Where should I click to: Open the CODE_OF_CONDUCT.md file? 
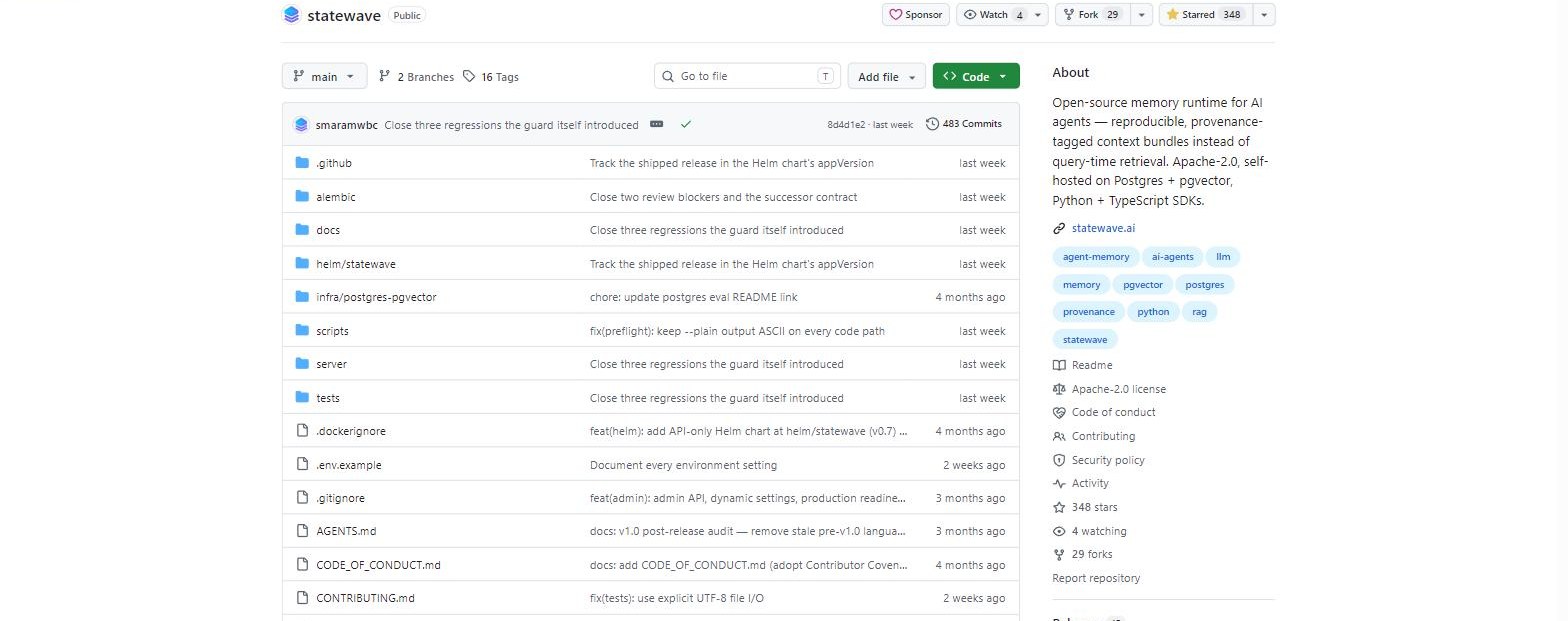tap(378, 565)
